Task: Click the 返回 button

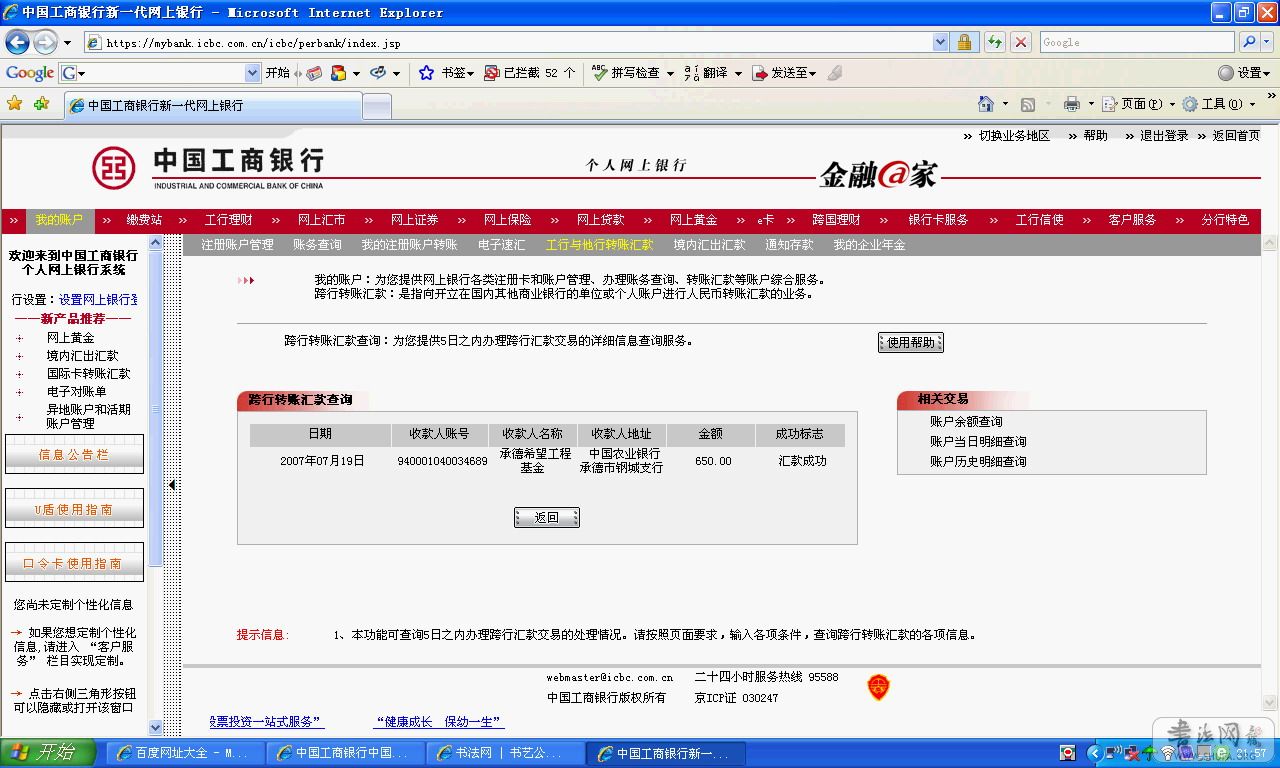Action: click(x=546, y=517)
